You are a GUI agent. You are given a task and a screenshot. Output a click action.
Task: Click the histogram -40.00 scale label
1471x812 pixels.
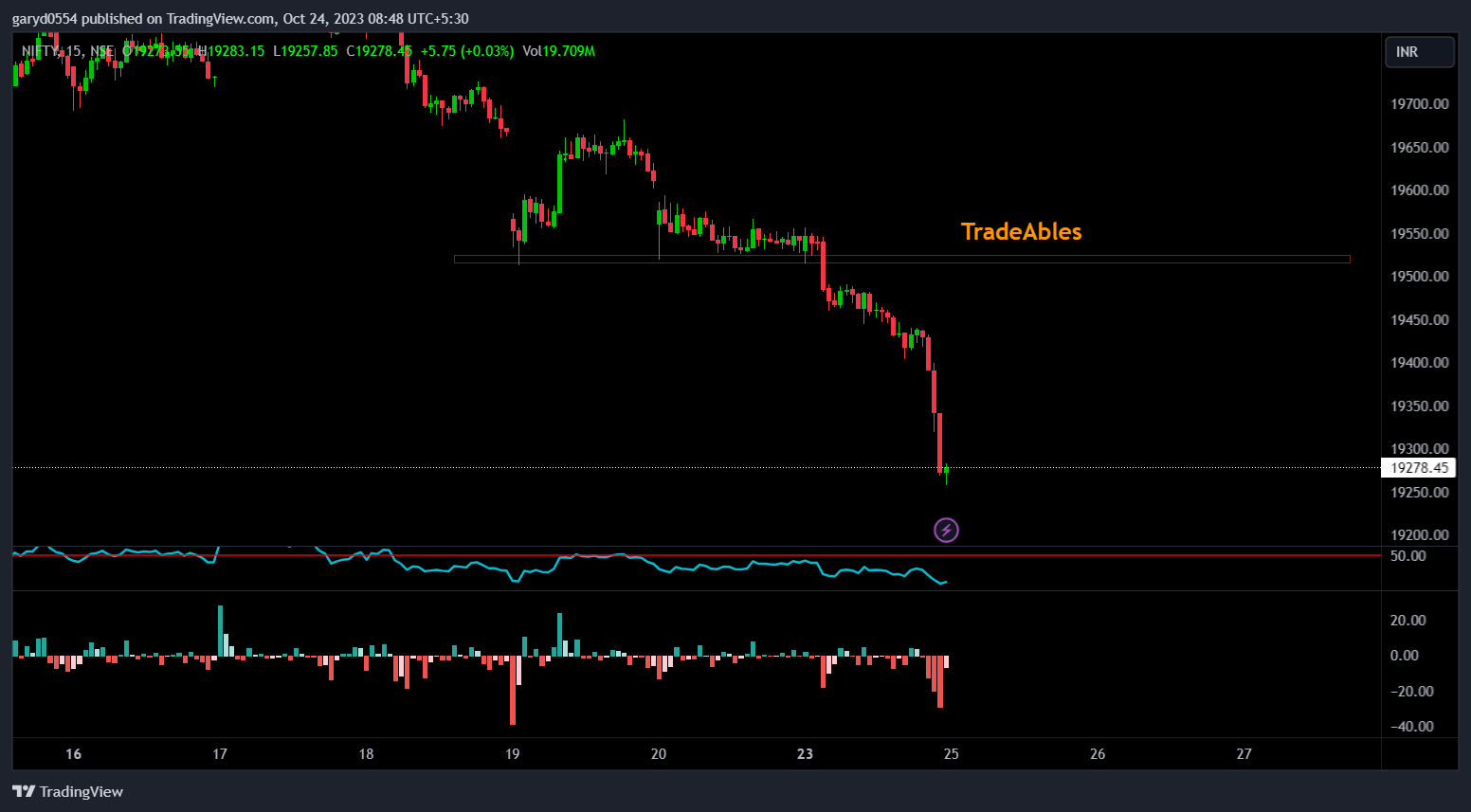tap(1411, 727)
